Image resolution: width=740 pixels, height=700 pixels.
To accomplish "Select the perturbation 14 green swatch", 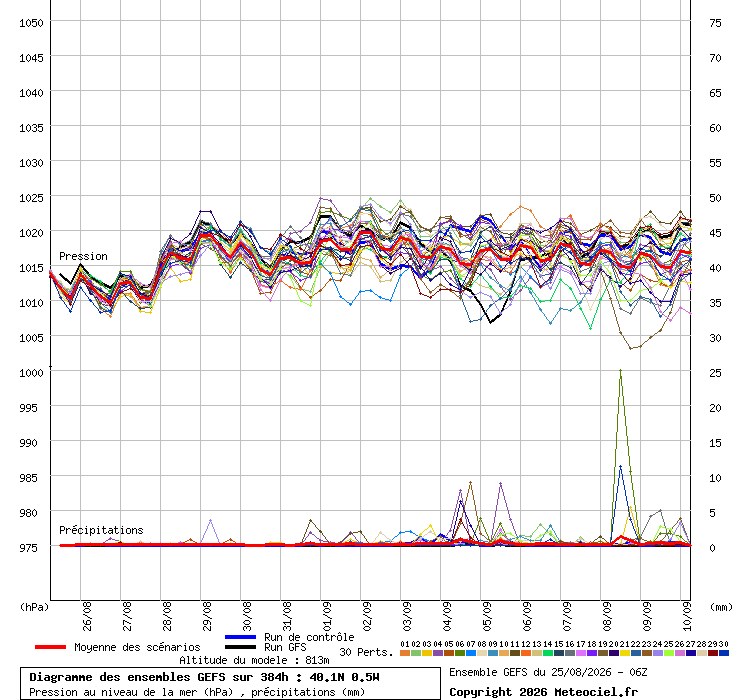I will (x=548, y=653).
